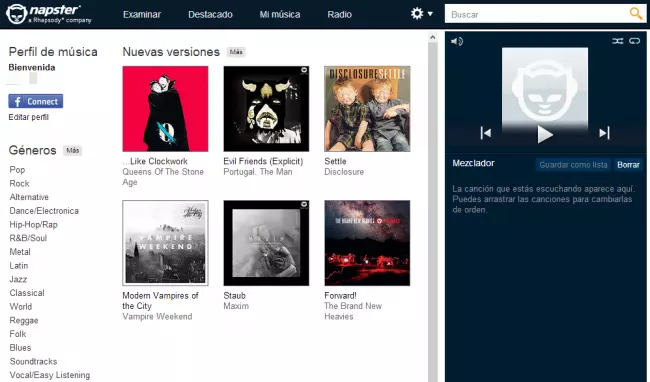Click Modern Vampires of the City title
The image size is (650, 382).
point(160,301)
